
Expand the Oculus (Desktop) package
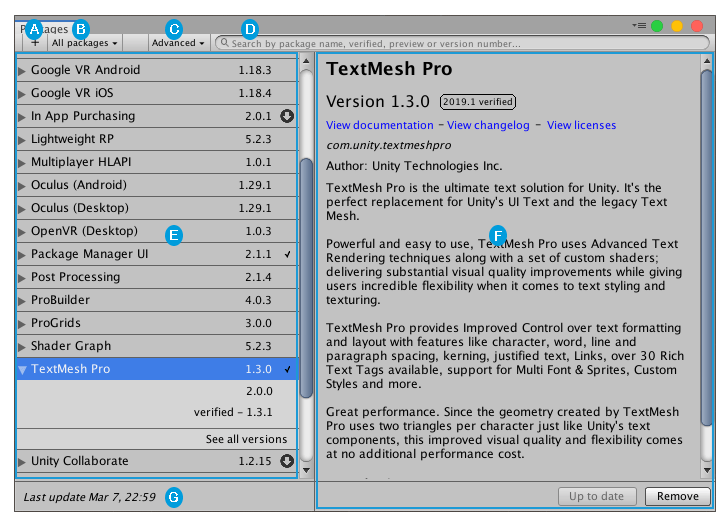click(21, 208)
